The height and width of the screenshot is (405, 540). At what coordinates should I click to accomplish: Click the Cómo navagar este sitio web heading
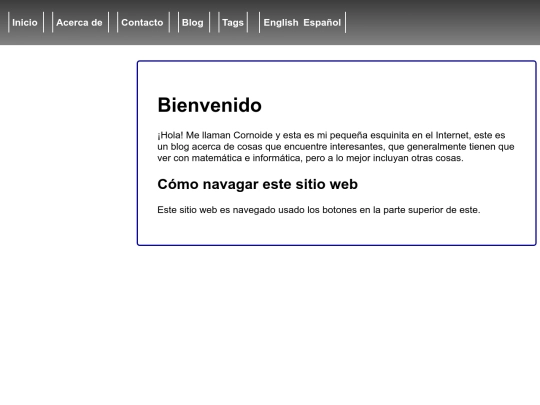pos(258,184)
